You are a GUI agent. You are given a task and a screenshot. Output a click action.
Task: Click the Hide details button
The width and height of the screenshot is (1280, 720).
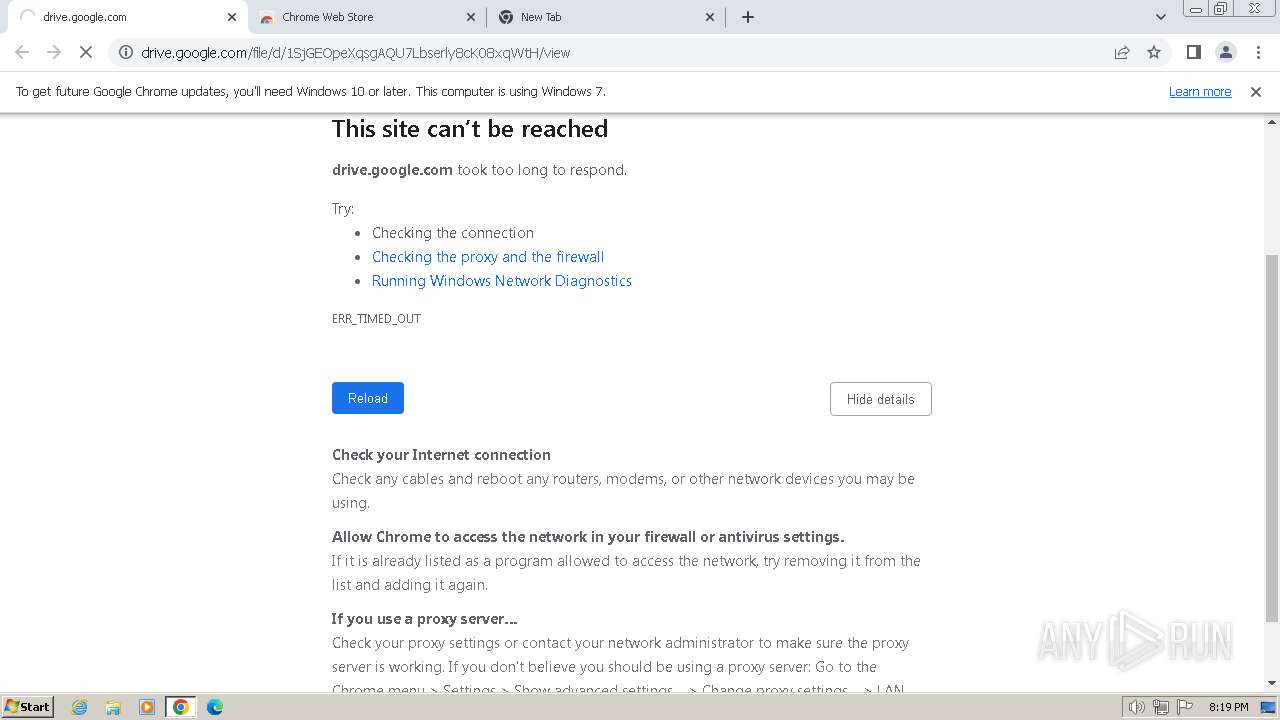coord(881,399)
